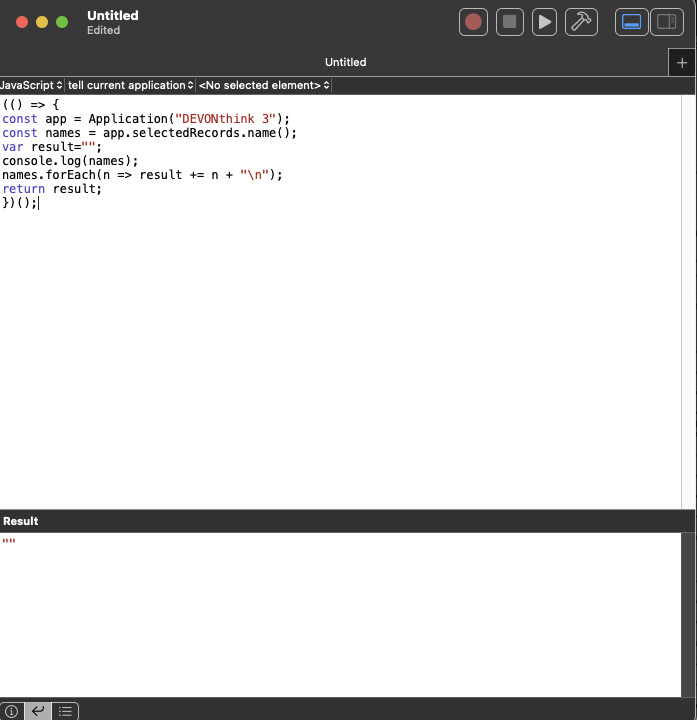This screenshot has width=697, height=720.
Task: Toggle the bottom accessory pane view
Action: click(631, 21)
